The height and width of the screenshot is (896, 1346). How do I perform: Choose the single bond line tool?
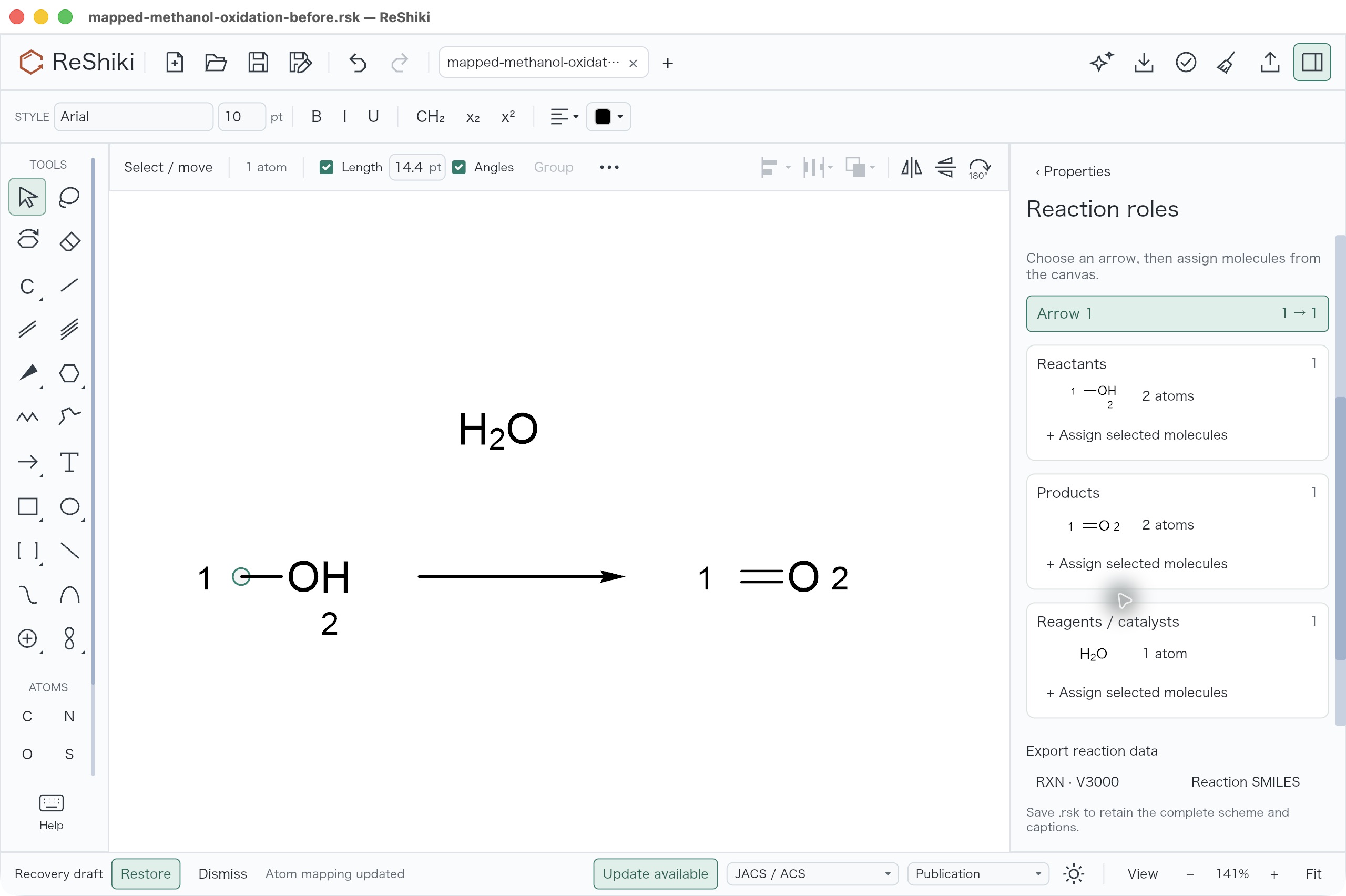(x=69, y=285)
